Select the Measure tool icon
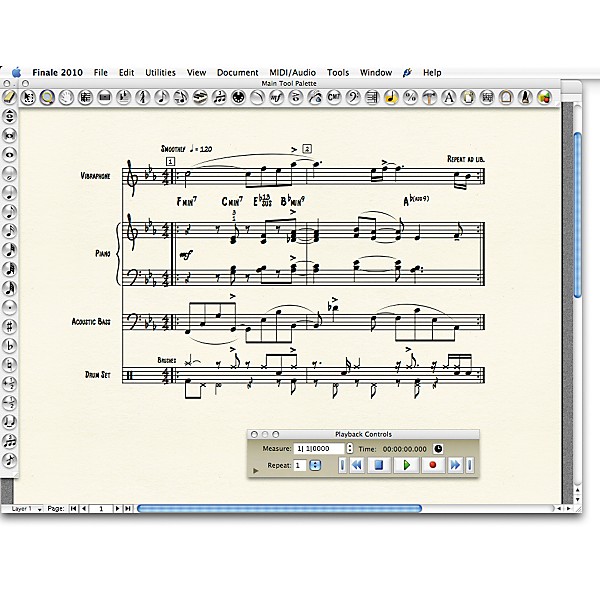Screen dimensions: 600x600 [x=104, y=98]
